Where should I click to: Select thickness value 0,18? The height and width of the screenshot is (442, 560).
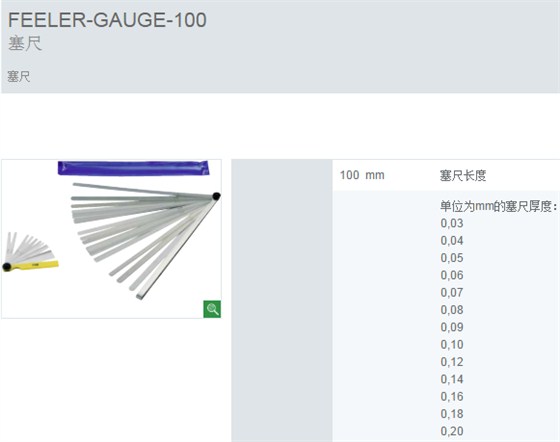point(452,414)
